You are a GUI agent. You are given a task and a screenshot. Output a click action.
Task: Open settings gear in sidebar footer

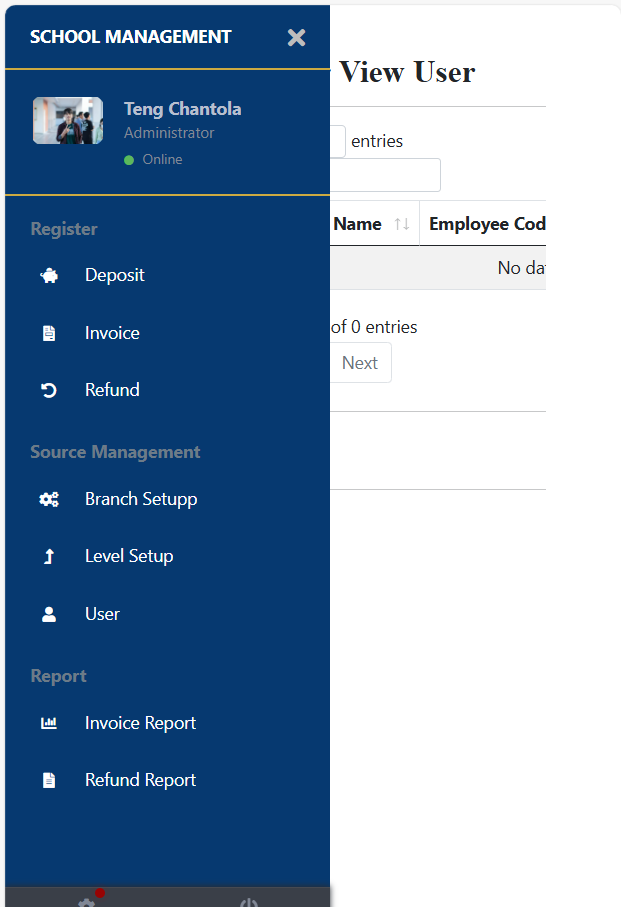pyautogui.click(x=87, y=902)
